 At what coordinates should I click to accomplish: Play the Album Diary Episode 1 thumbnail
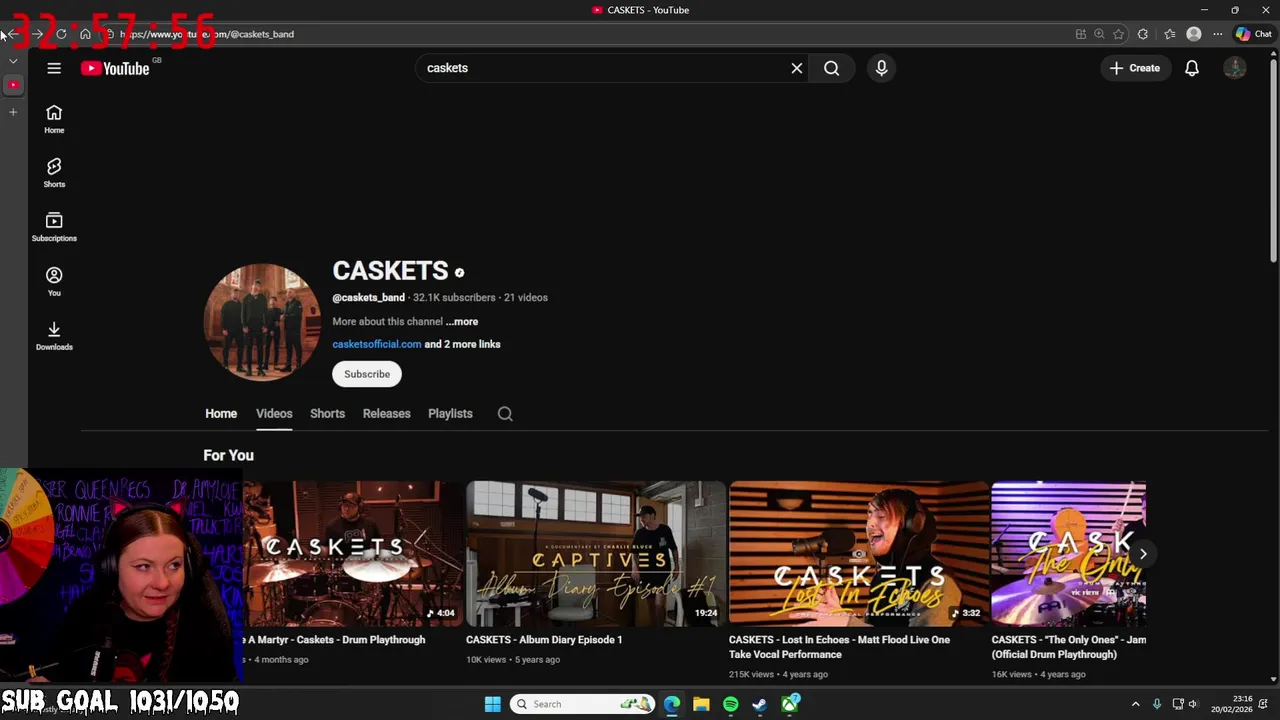click(x=596, y=553)
